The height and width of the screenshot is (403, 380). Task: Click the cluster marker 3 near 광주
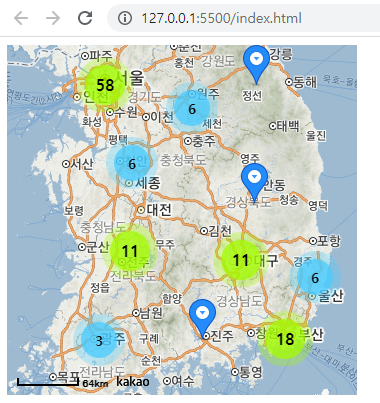pyautogui.click(x=99, y=340)
